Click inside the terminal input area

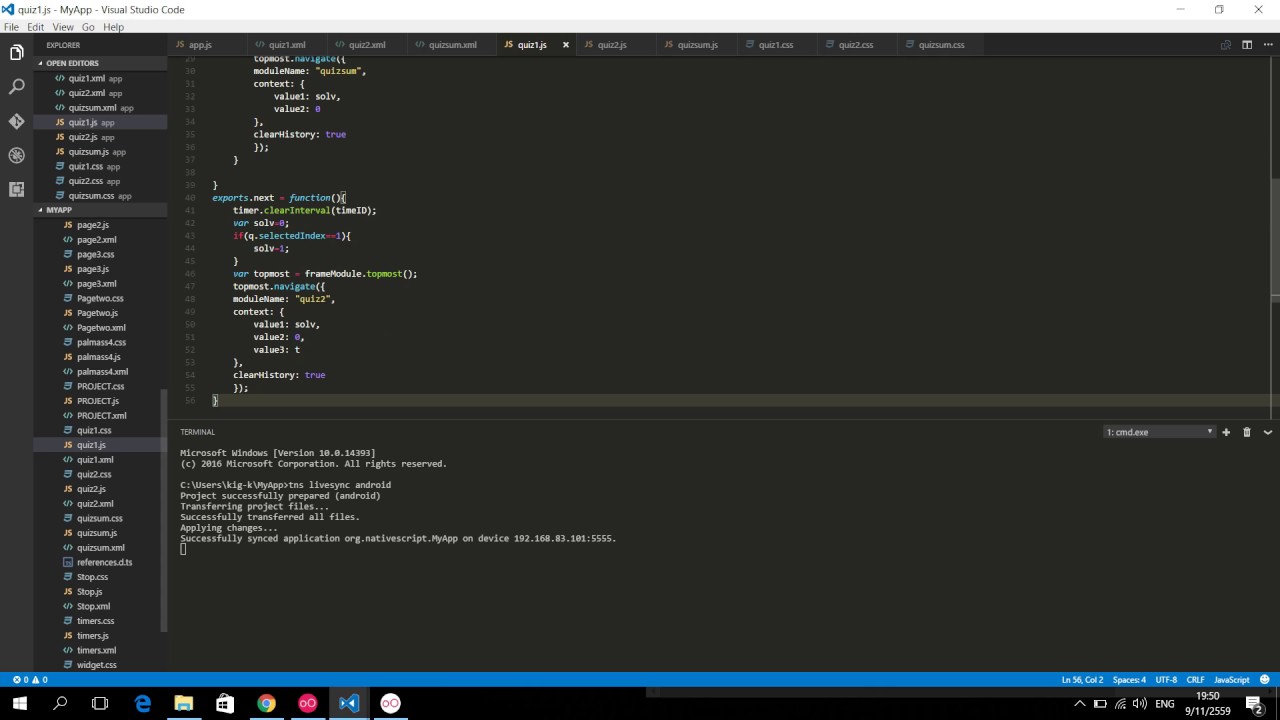(720, 549)
